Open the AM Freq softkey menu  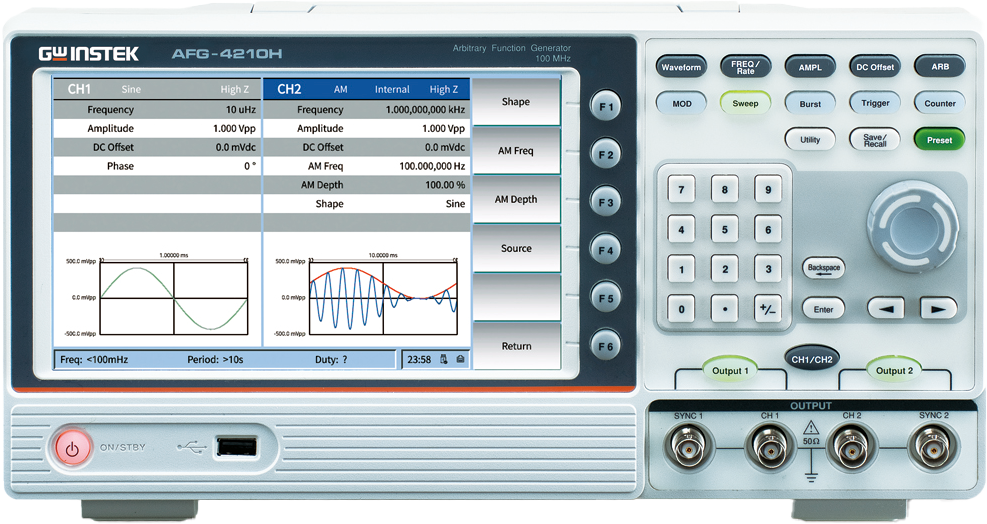click(x=516, y=151)
